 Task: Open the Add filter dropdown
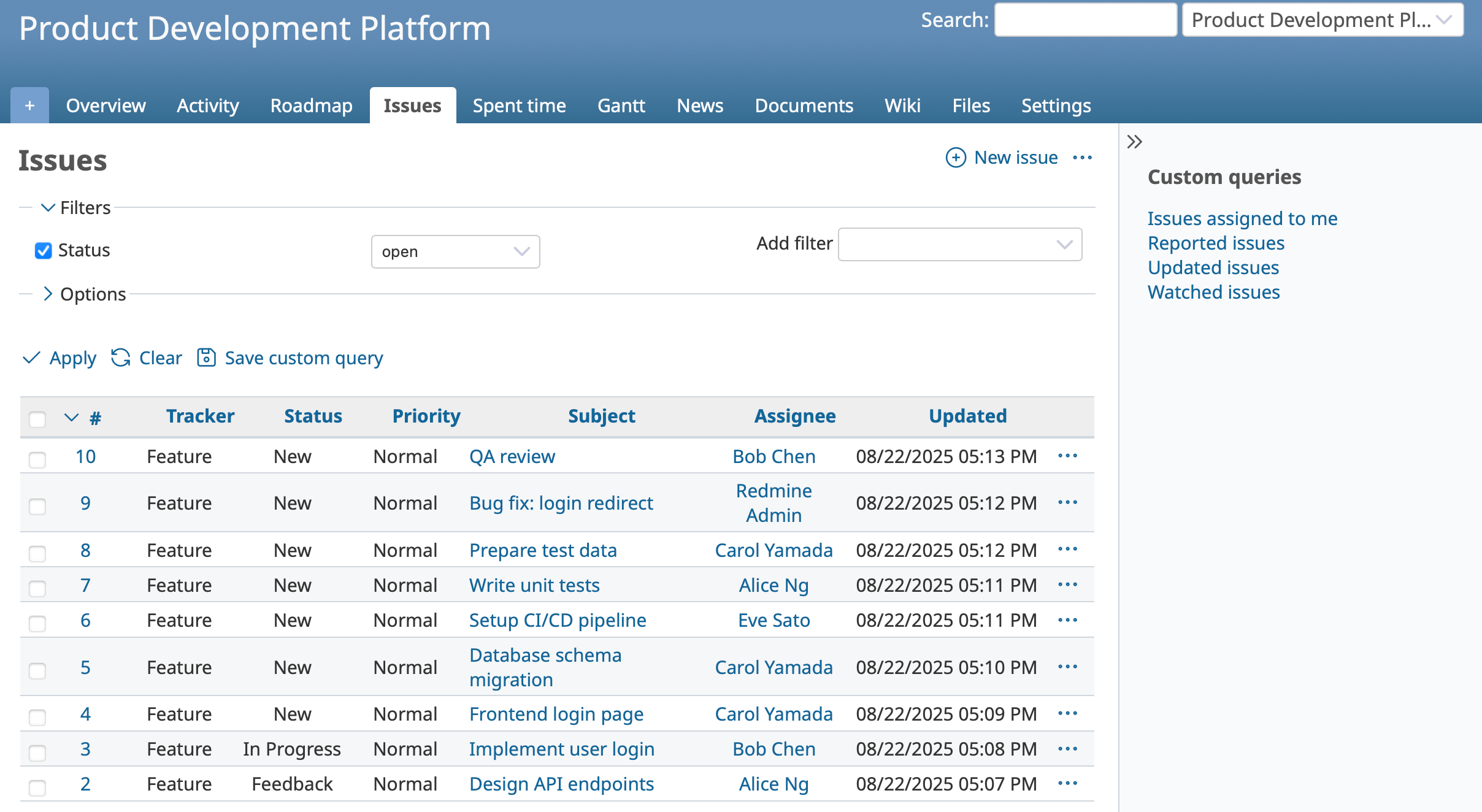[x=959, y=244]
